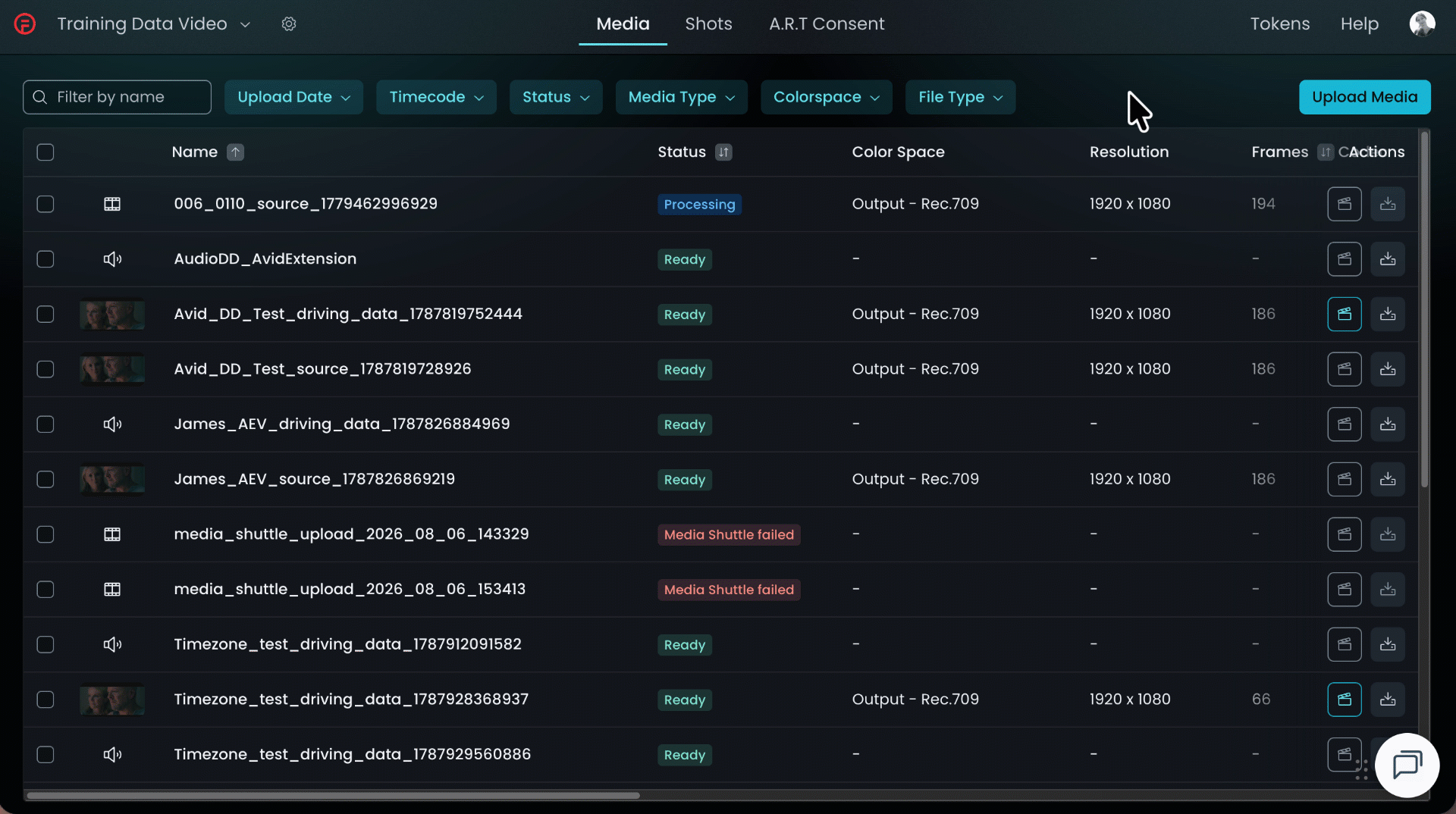Viewport: 1456px width, 814px height.
Task: Click the Upload Media button
Action: click(x=1364, y=97)
